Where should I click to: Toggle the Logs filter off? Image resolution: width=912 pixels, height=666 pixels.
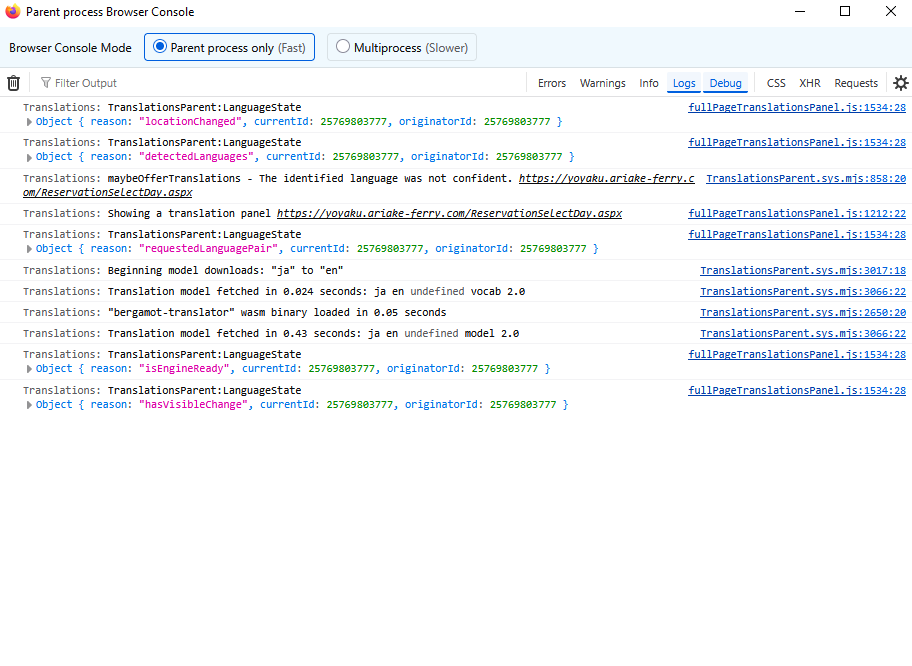[684, 83]
